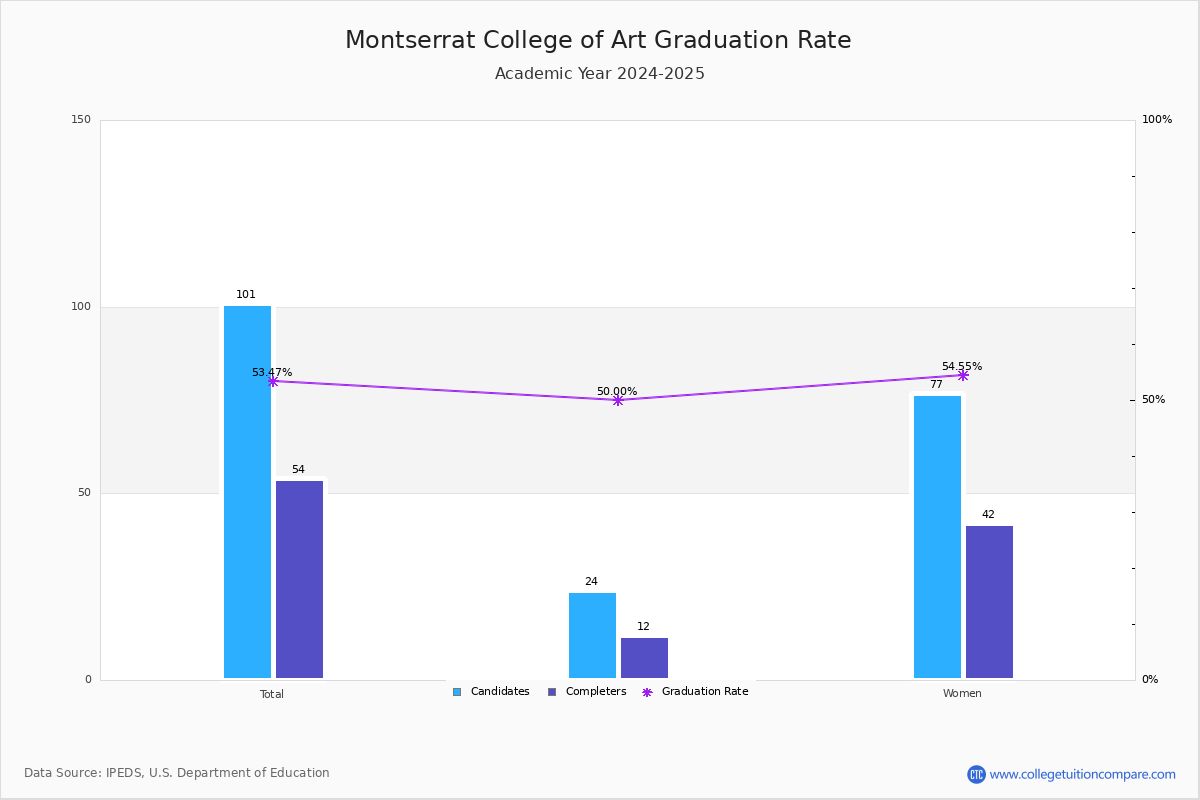Click the CTC logo icon
The image size is (1200, 800).
976,774
